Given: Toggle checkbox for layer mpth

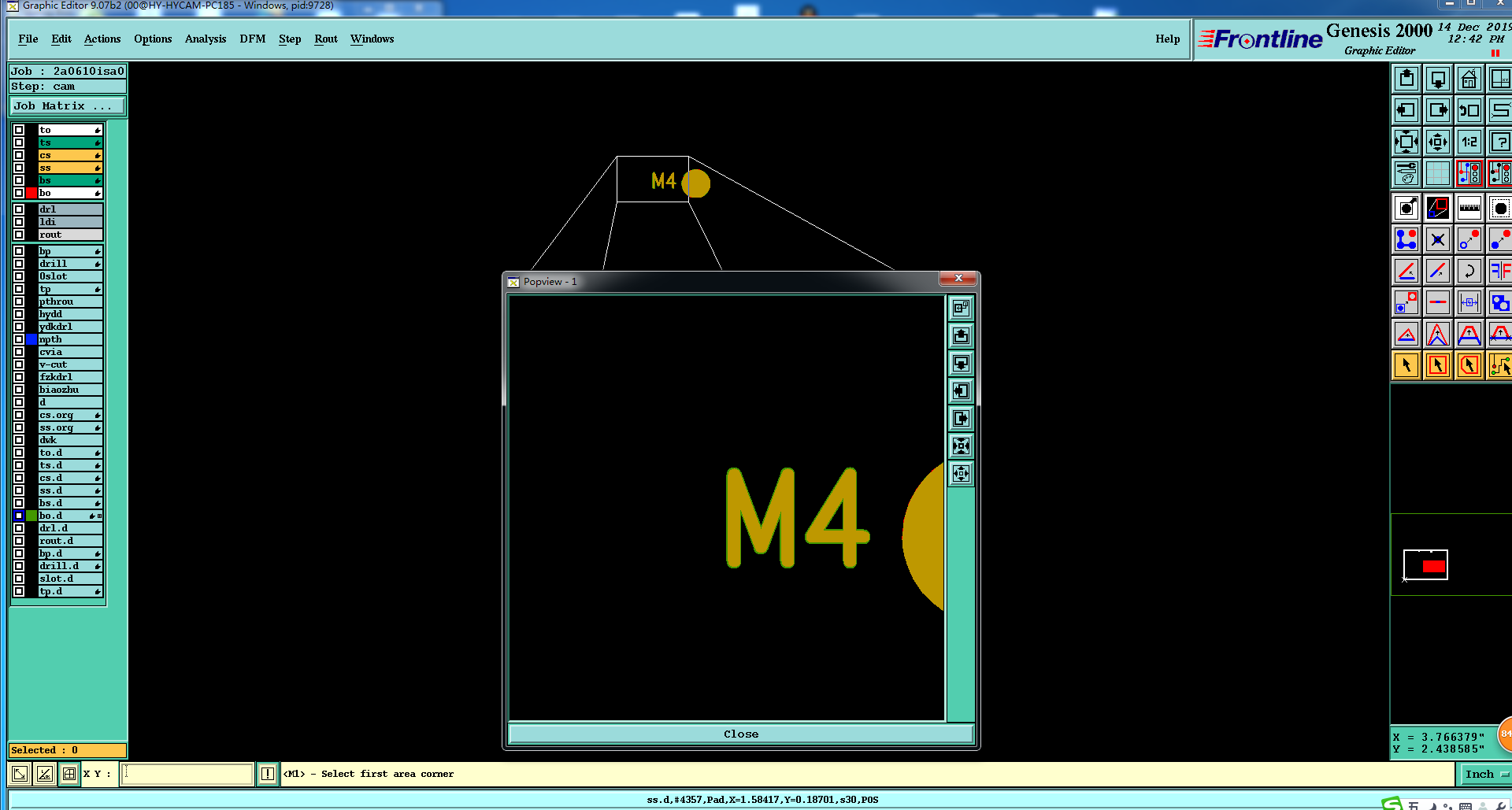Looking at the screenshot, I should coord(19,339).
